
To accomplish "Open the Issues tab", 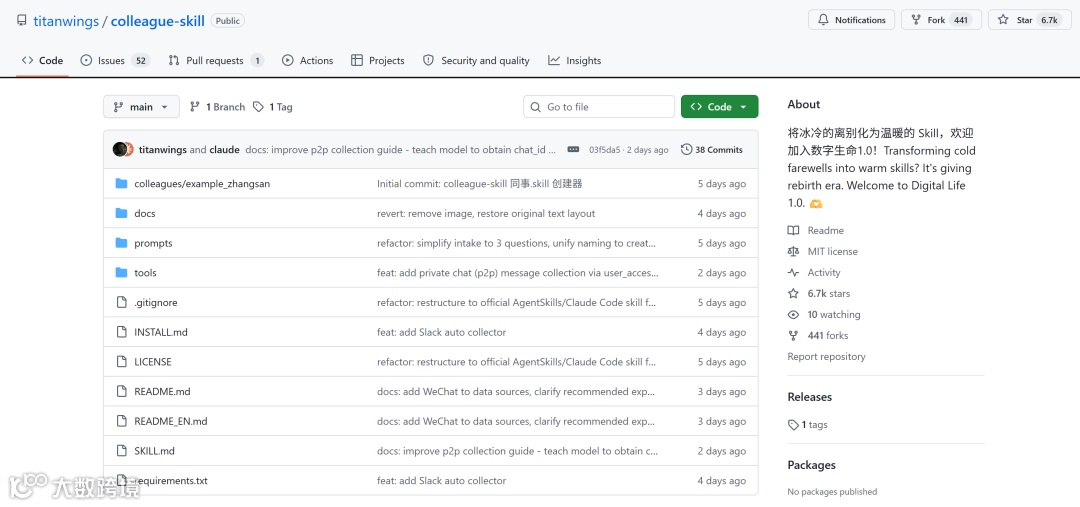I will (x=115, y=61).
